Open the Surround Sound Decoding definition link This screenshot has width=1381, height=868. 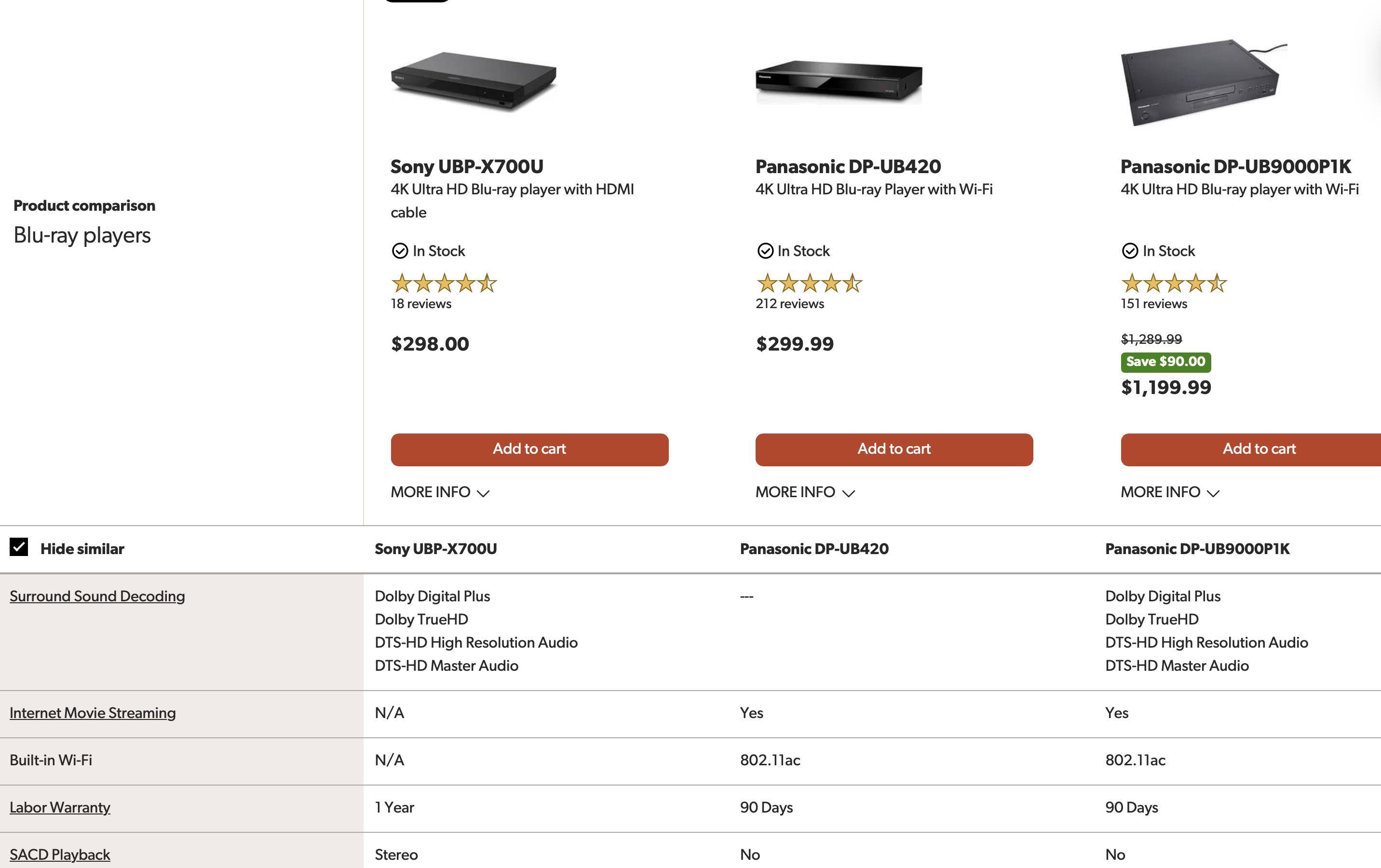(x=97, y=597)
